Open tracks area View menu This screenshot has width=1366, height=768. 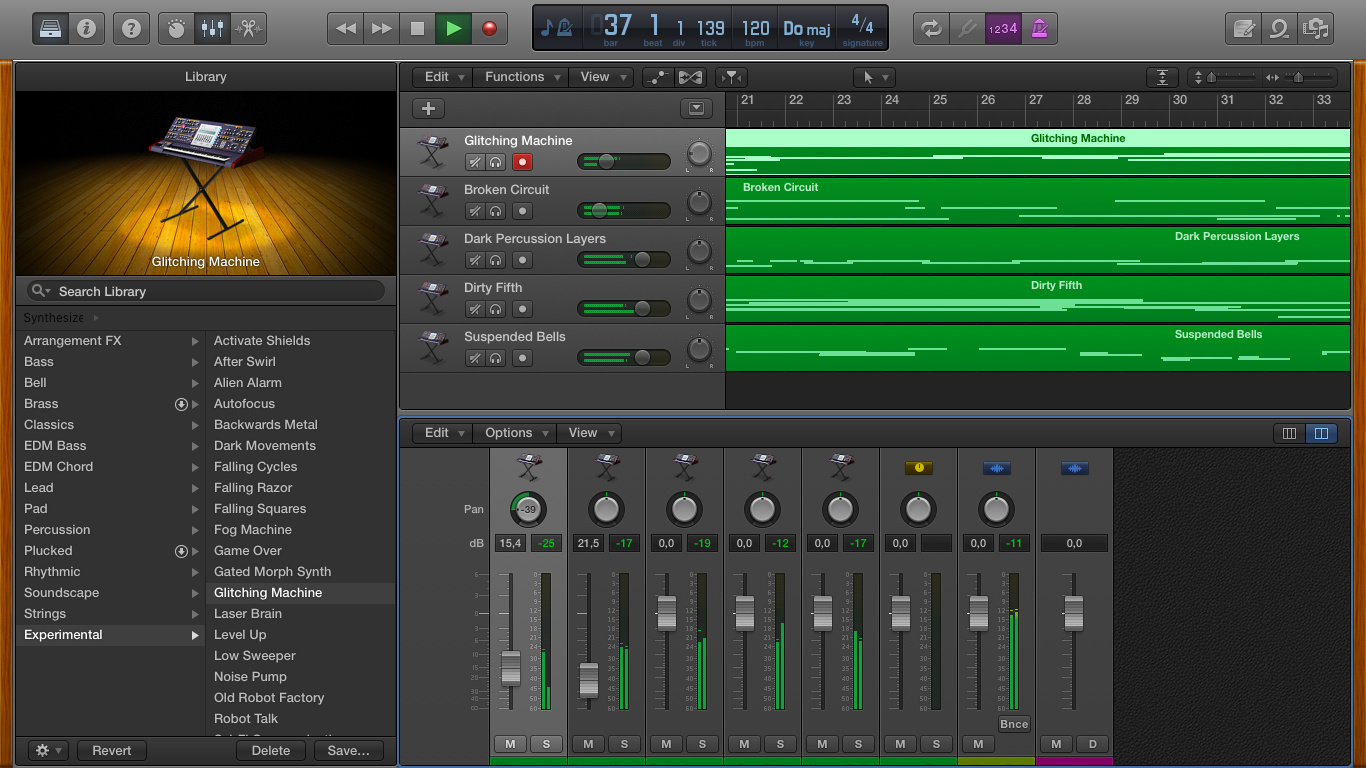click(x=603, y=77)
